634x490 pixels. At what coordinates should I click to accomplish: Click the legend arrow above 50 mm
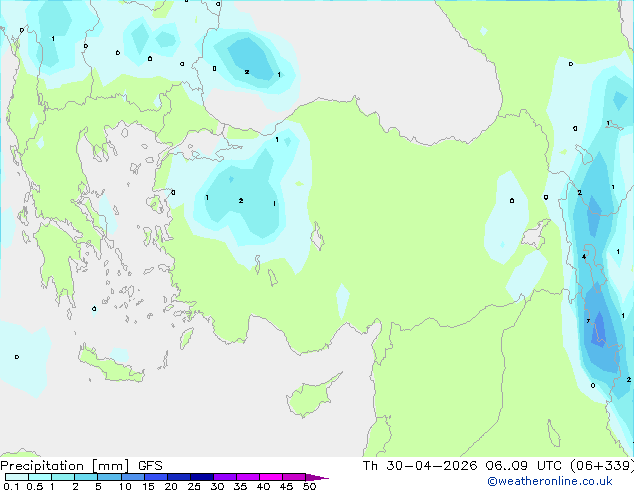point(317,477)
